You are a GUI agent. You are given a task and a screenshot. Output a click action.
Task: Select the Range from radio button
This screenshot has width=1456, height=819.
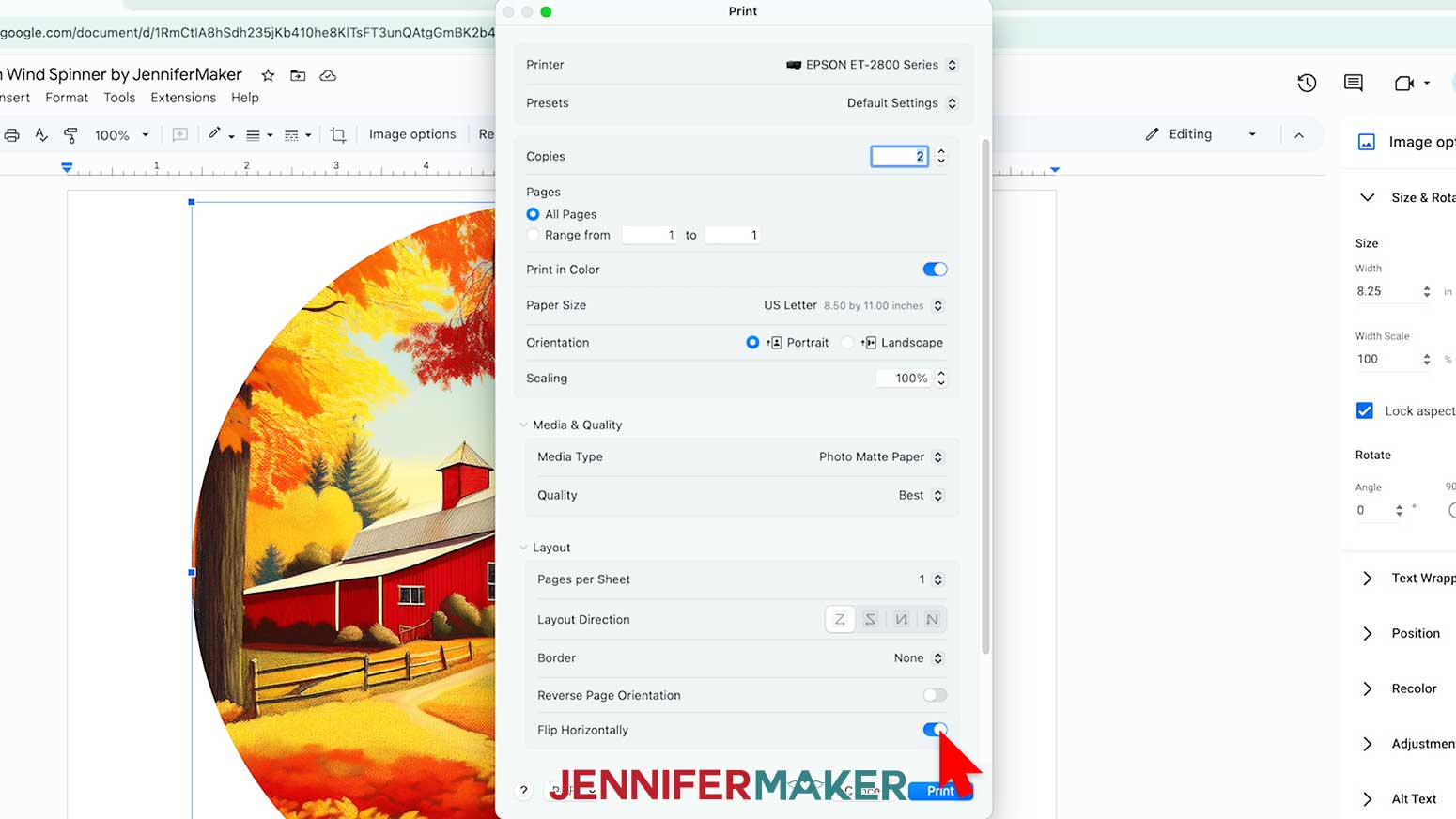[x=533, y=235]
